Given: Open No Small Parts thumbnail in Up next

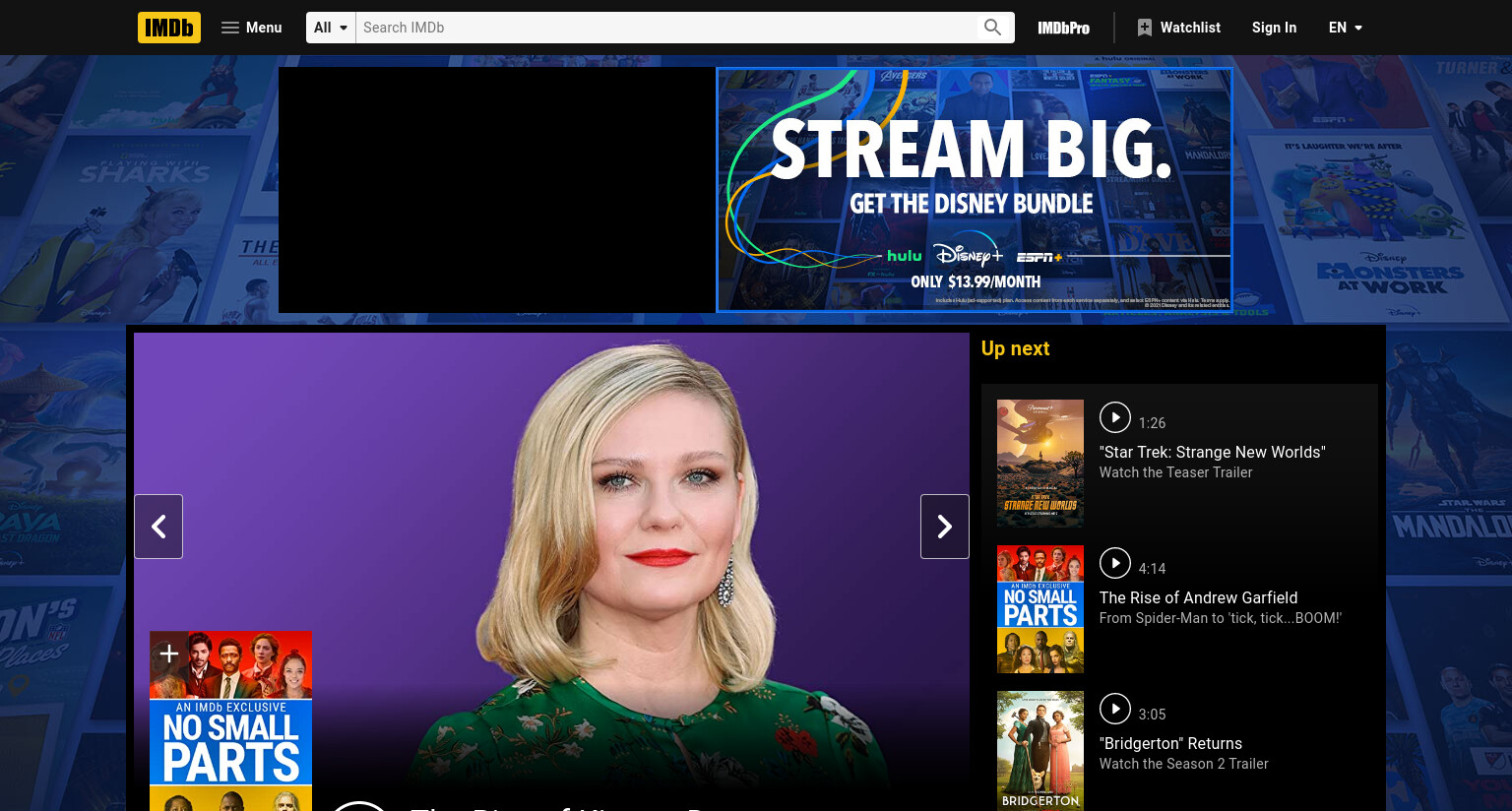Looking at the screenshot, I should click(x=1040, y=609).
